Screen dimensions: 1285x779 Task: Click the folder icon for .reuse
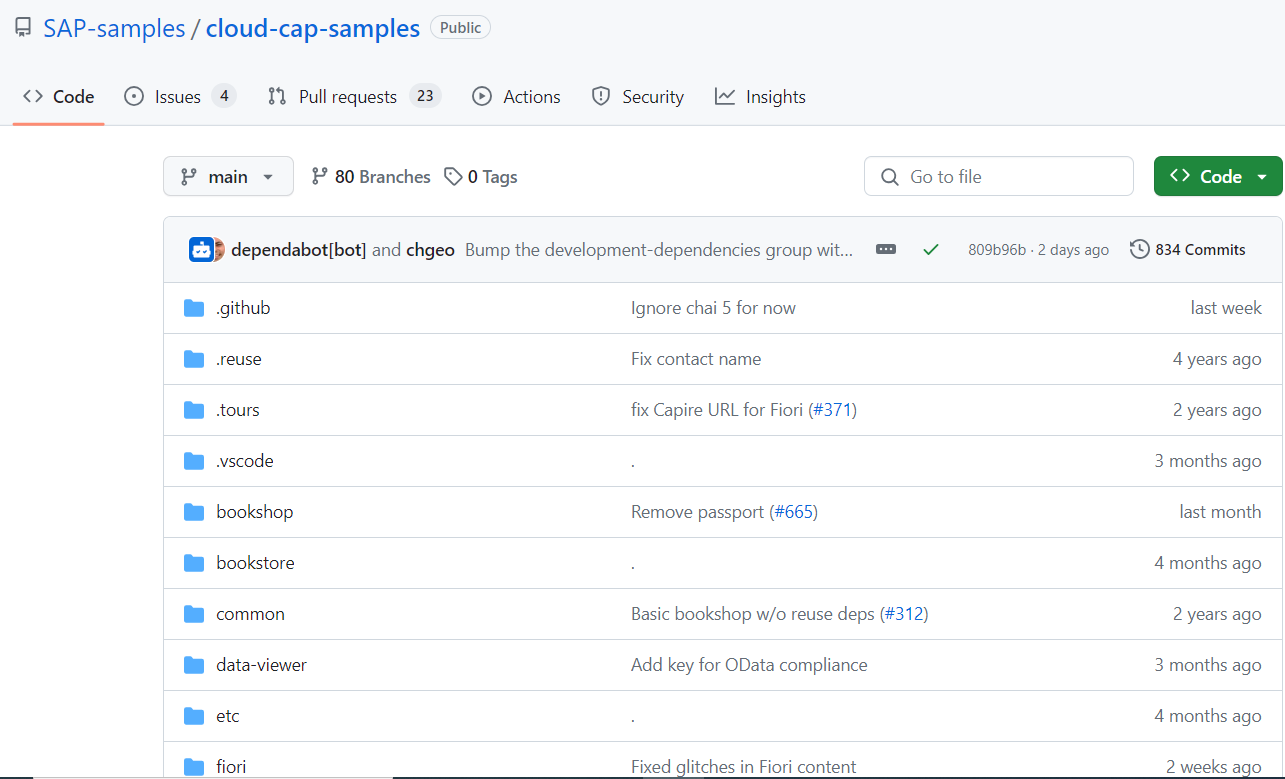[x=194, y=359]
